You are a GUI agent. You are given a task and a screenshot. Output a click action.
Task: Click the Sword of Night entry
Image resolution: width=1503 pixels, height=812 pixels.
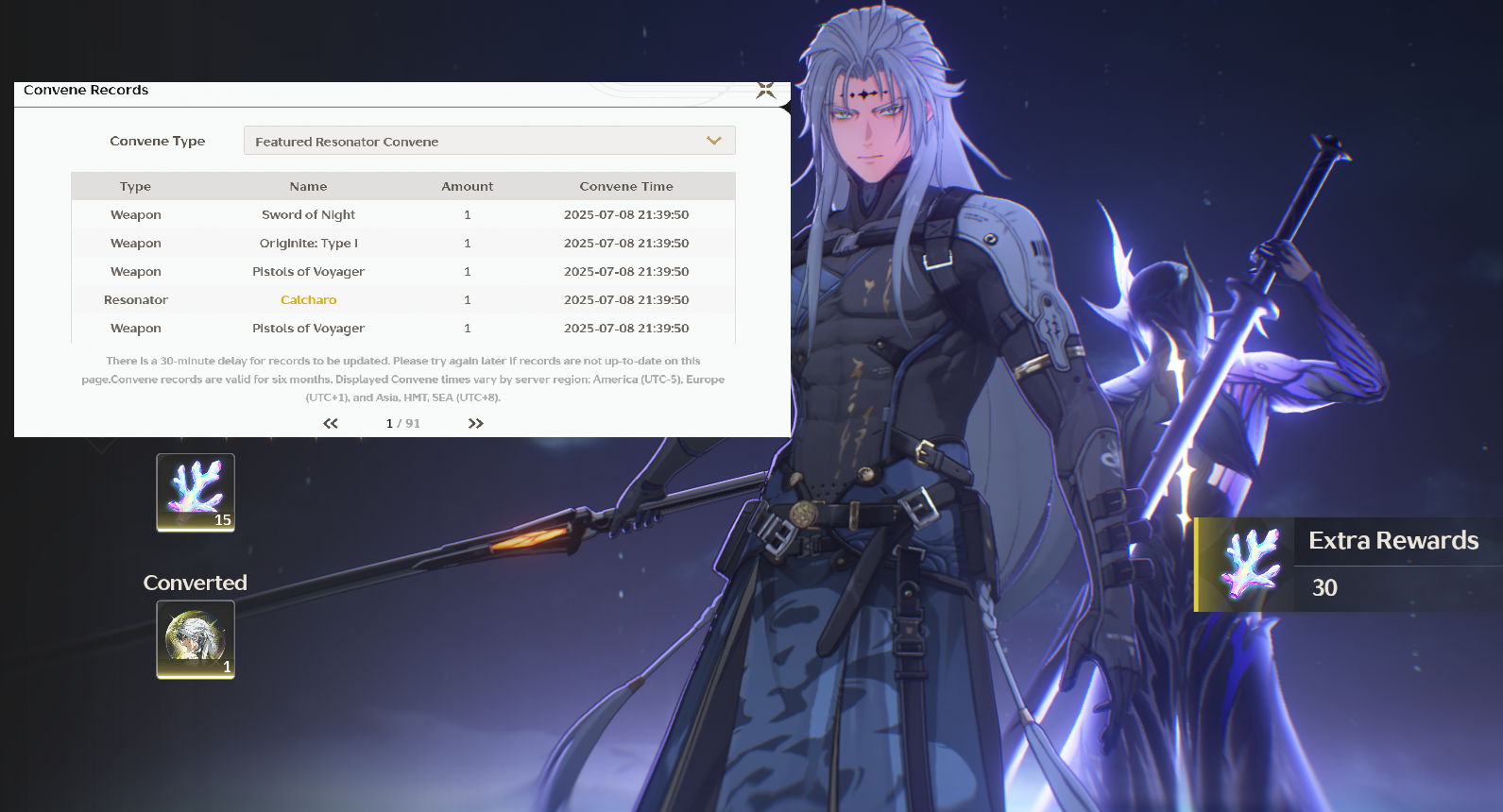[308, 214]
